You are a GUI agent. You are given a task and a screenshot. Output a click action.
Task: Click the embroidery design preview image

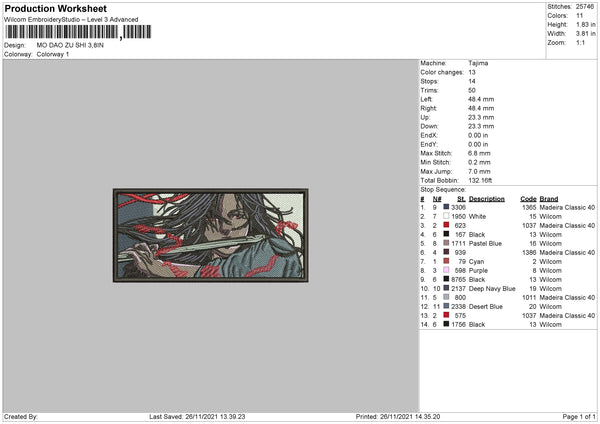[x=211, y=235]
